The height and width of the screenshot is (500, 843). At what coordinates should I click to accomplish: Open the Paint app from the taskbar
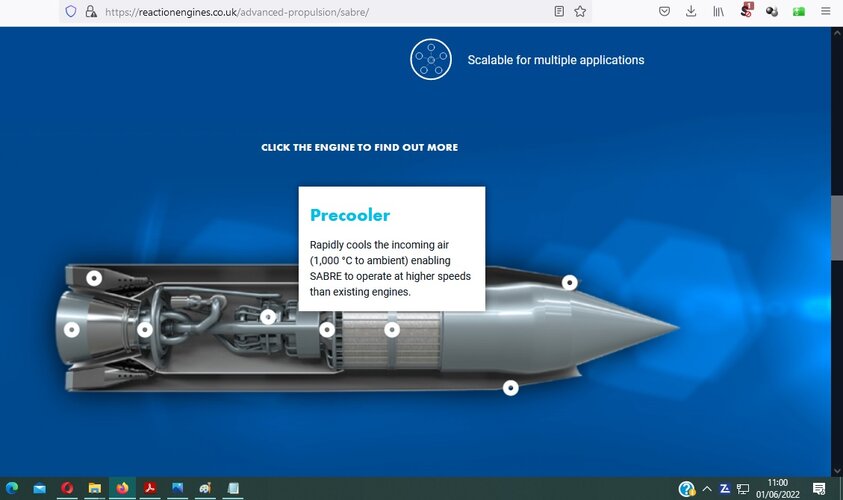point(205,488)
